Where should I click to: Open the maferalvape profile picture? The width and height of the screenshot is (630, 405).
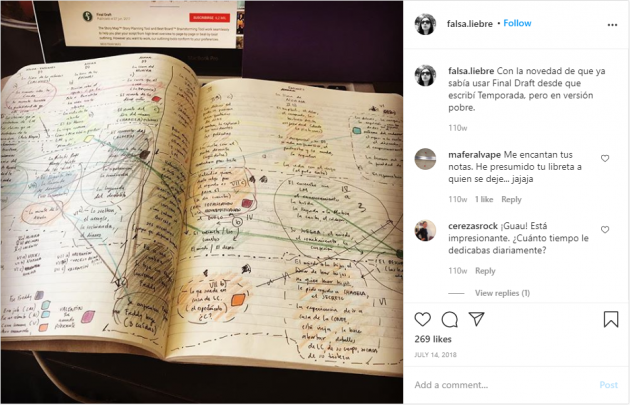[x=425, y=159]
